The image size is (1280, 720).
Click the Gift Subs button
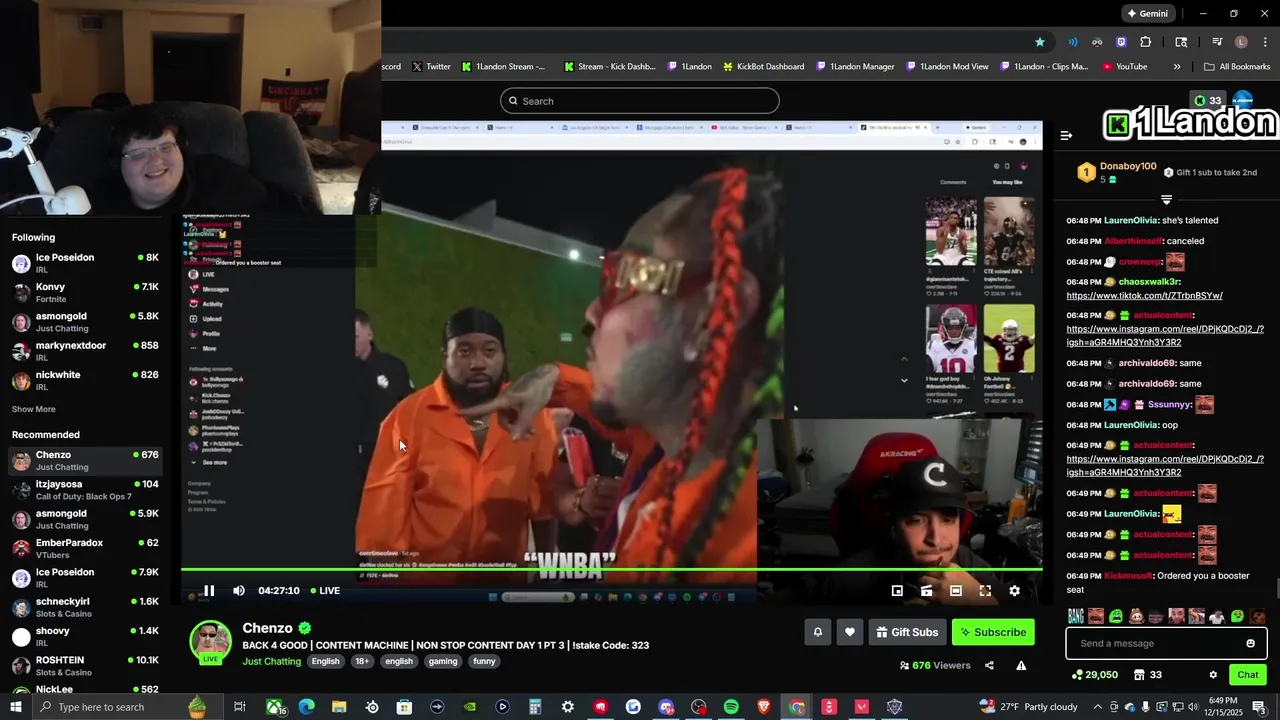[x=908, y=632]
